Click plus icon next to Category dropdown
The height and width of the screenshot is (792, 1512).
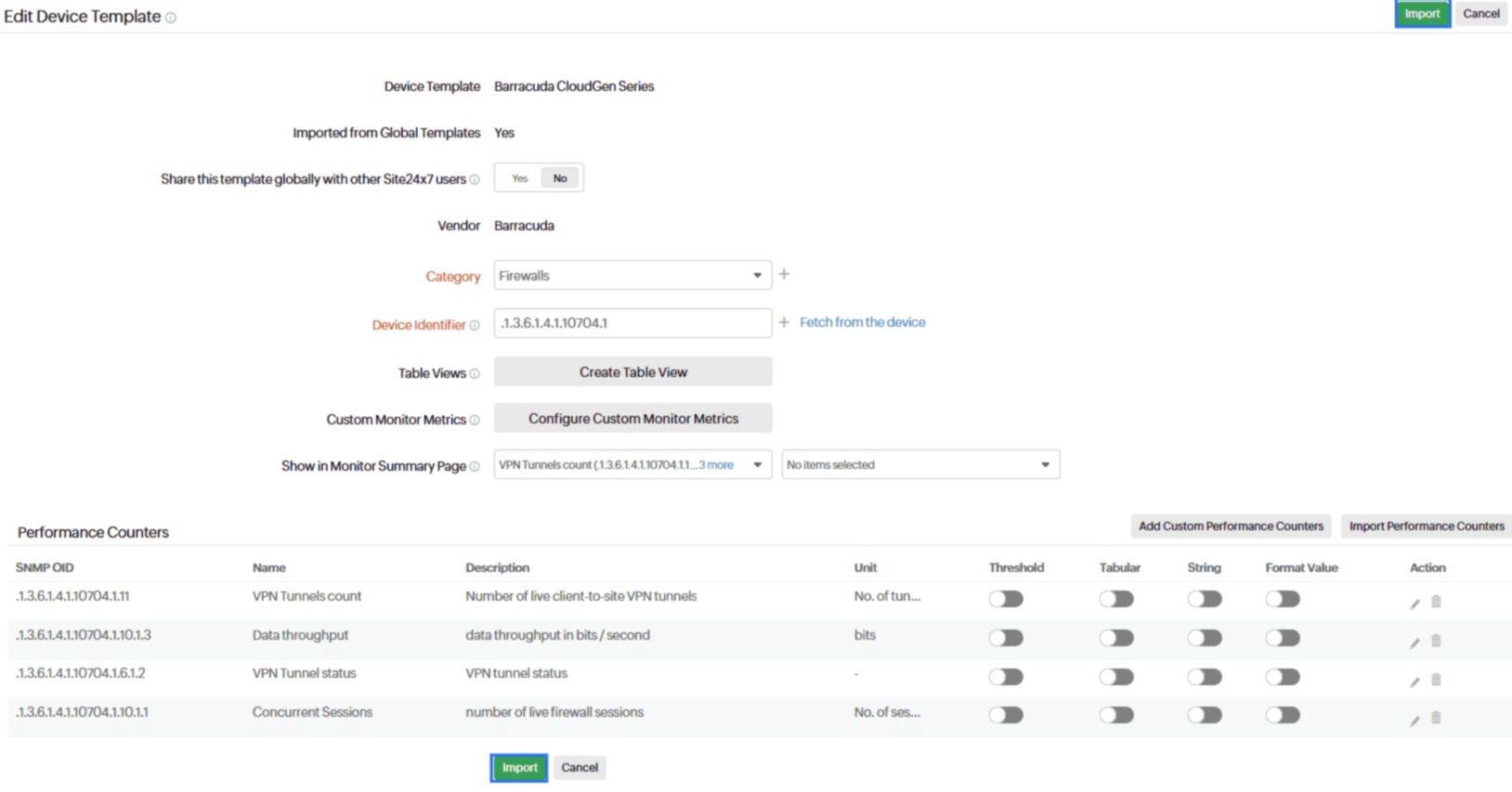click(x=784, y=275)
